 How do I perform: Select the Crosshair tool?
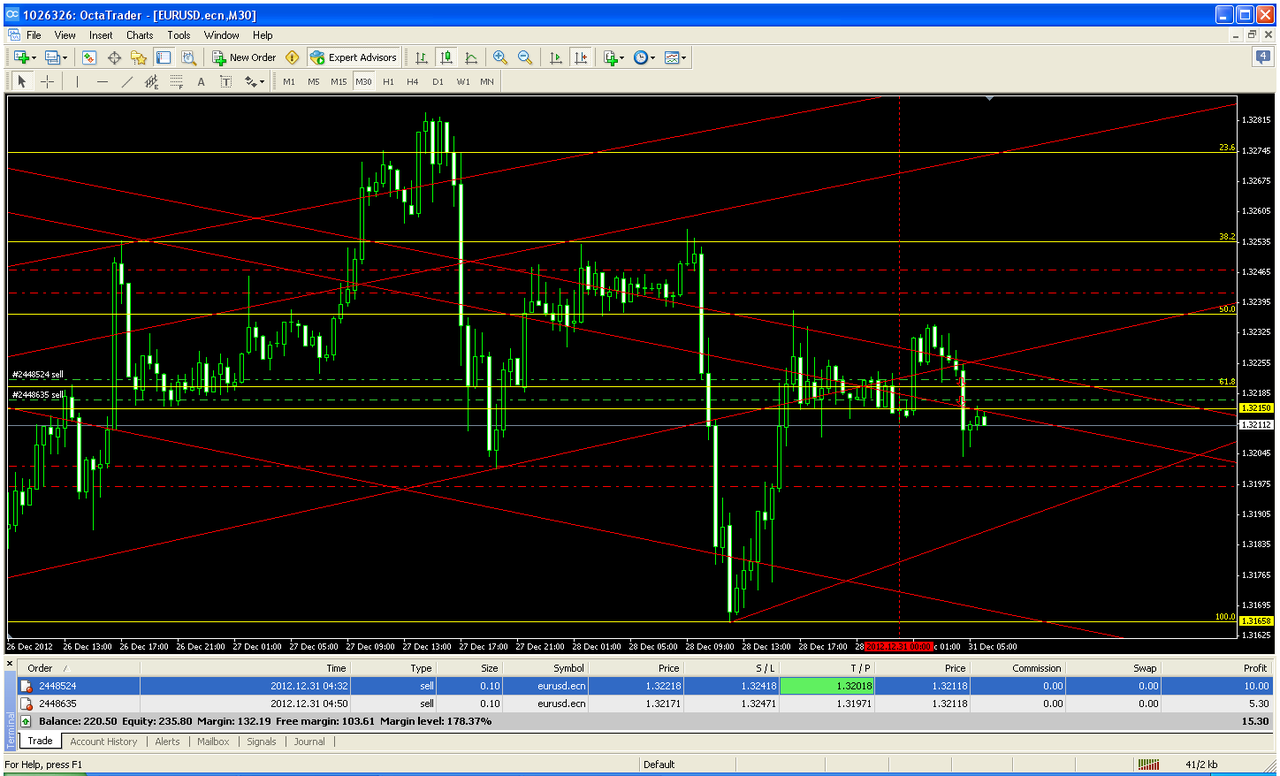coord(47,81)
